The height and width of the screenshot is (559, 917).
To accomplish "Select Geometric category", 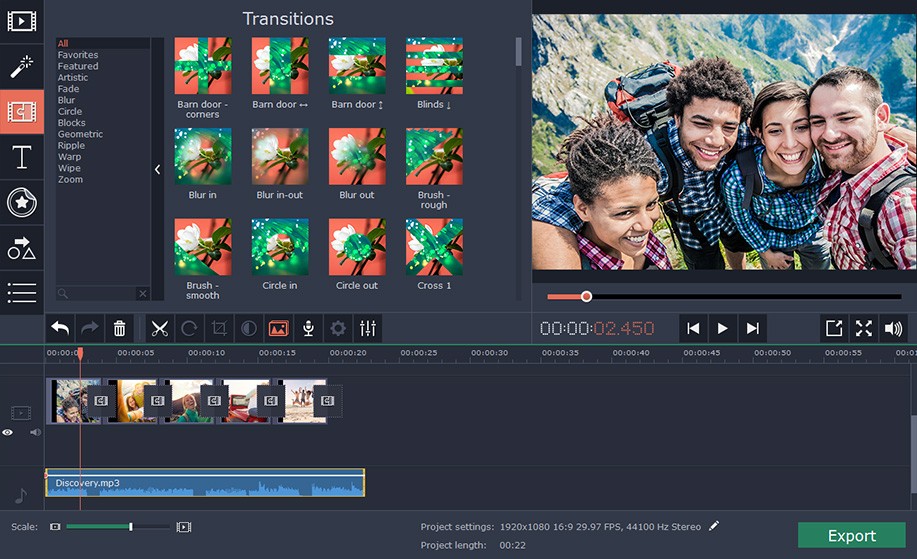I will 80,134.
